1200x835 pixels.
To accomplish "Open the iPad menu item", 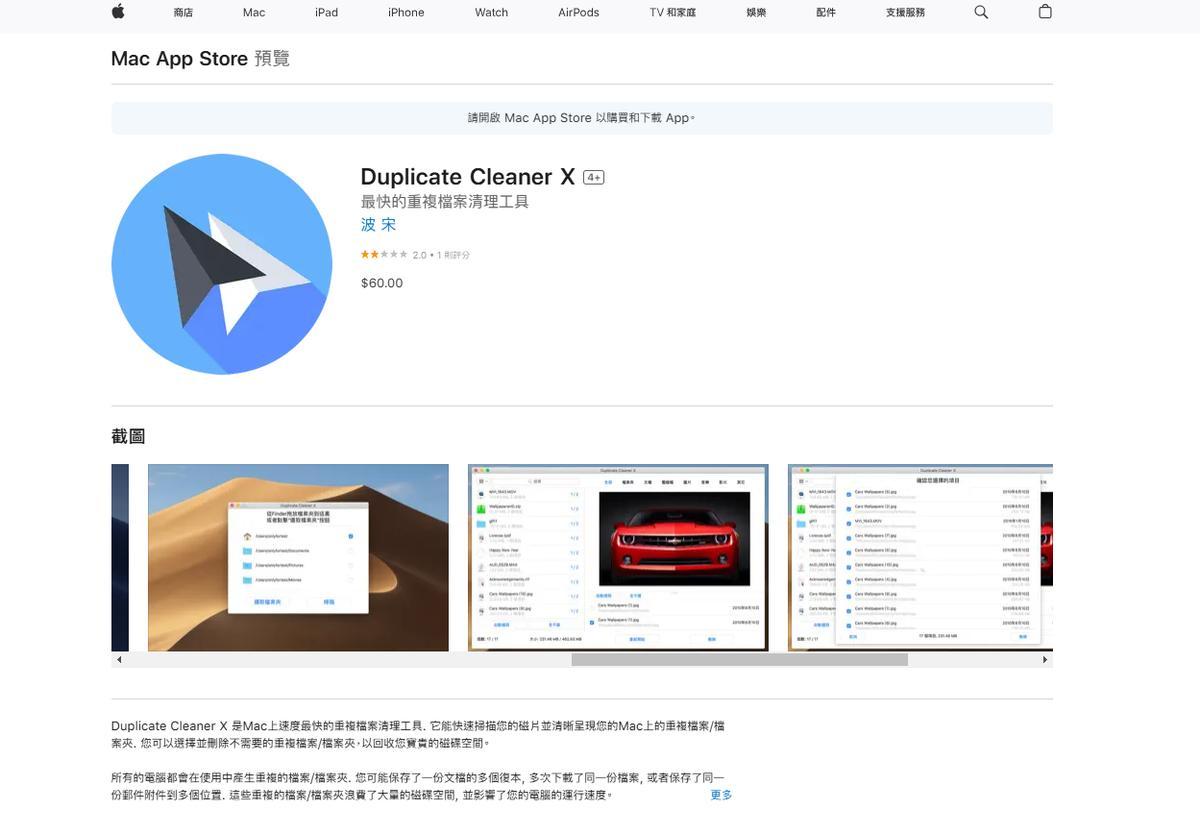I will [x=326, y=12].
